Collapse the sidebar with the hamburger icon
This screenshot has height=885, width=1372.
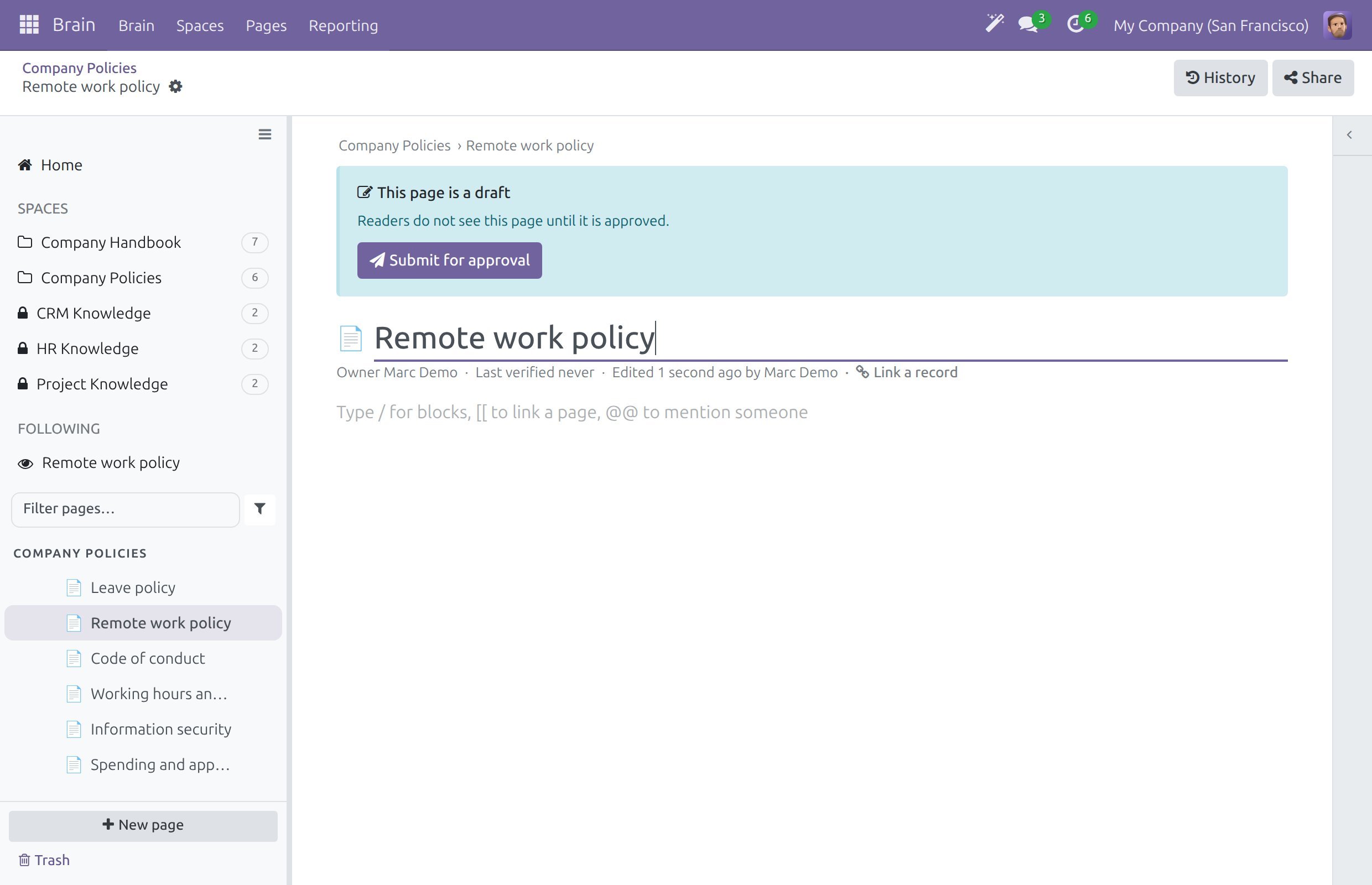pyautogui.click(x=264, y=134)
